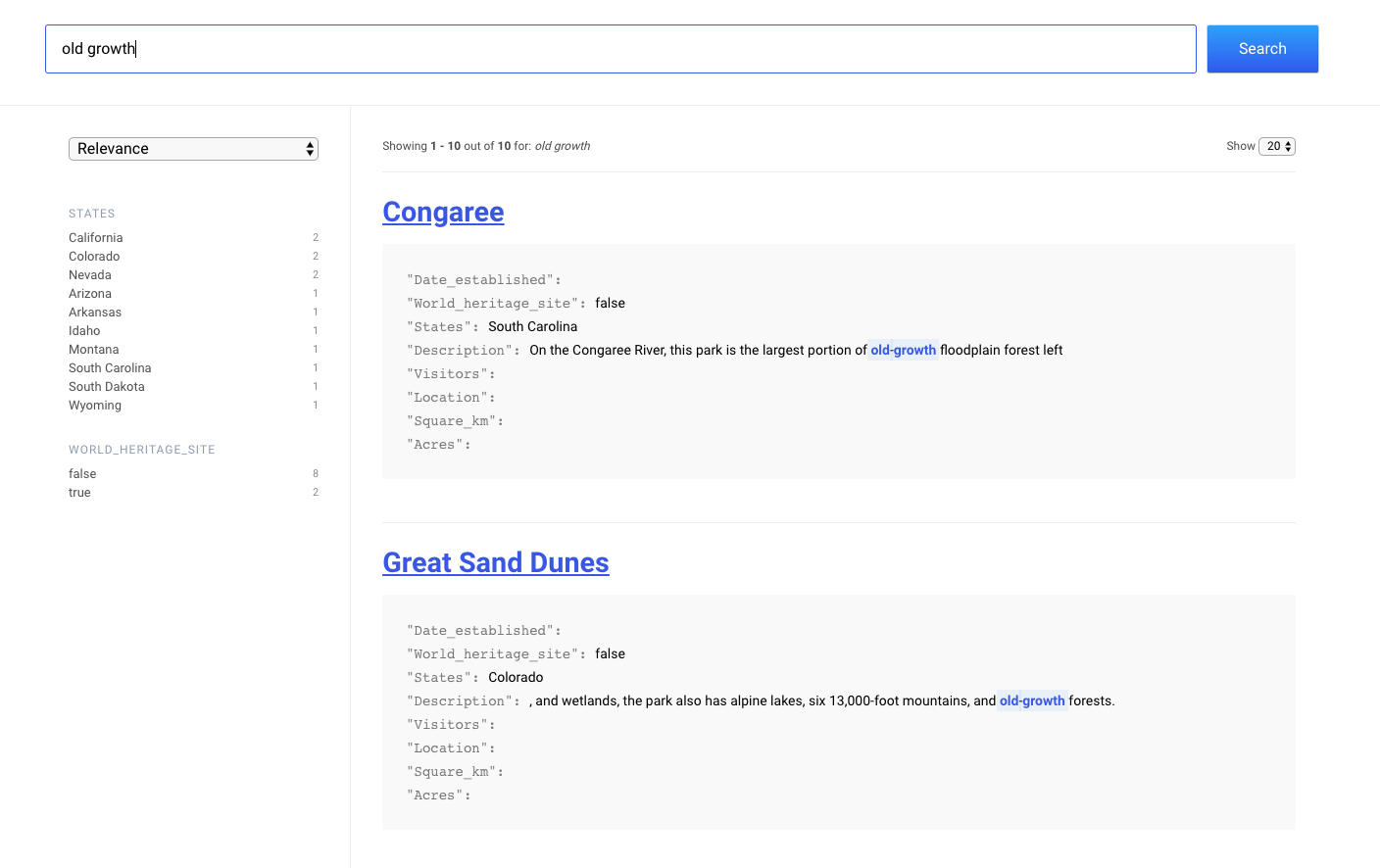
Task: Select the false World Heritage Site facet
Action: (82, 473)
